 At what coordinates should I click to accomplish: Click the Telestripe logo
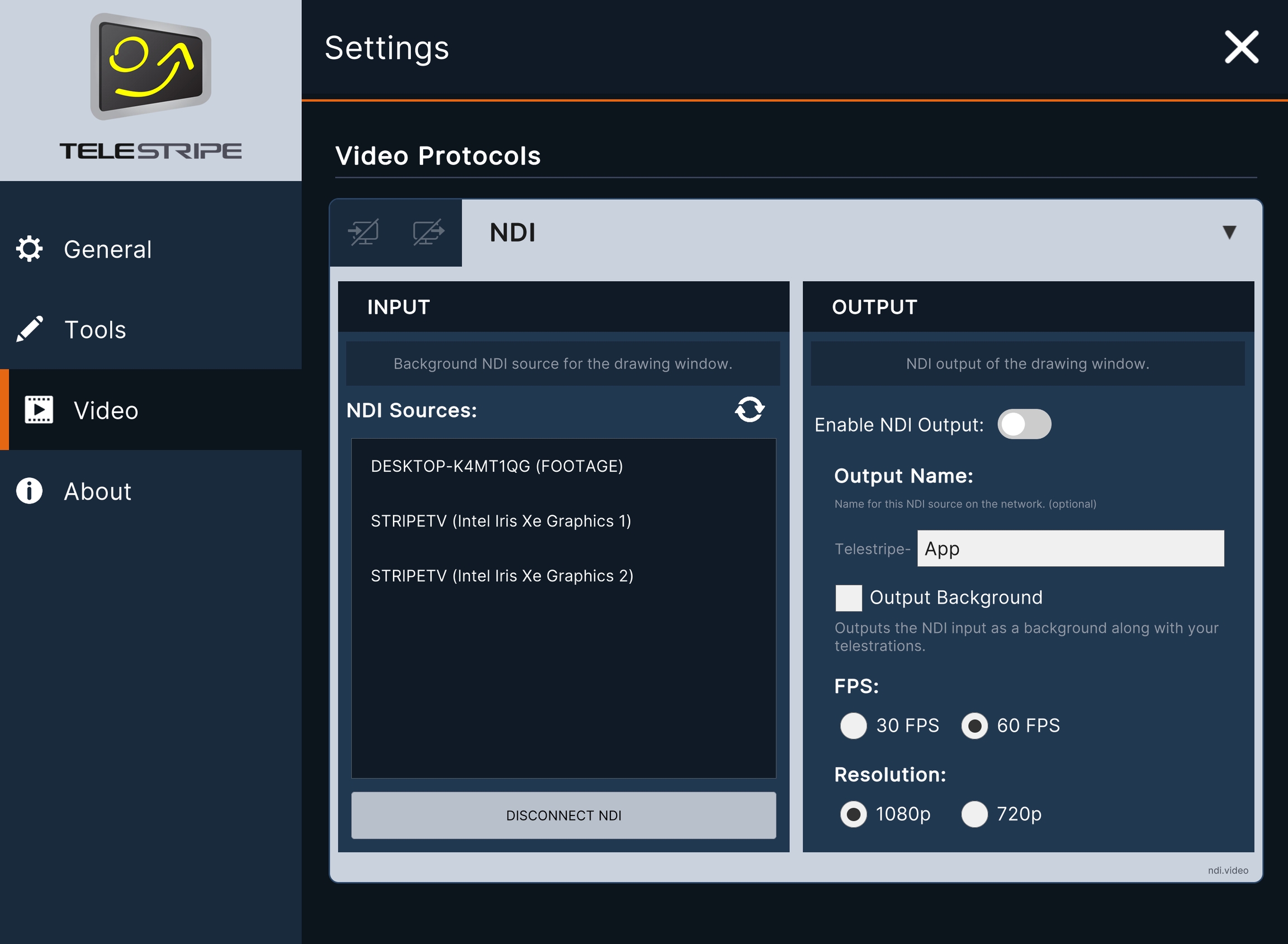tap(151, 67)
